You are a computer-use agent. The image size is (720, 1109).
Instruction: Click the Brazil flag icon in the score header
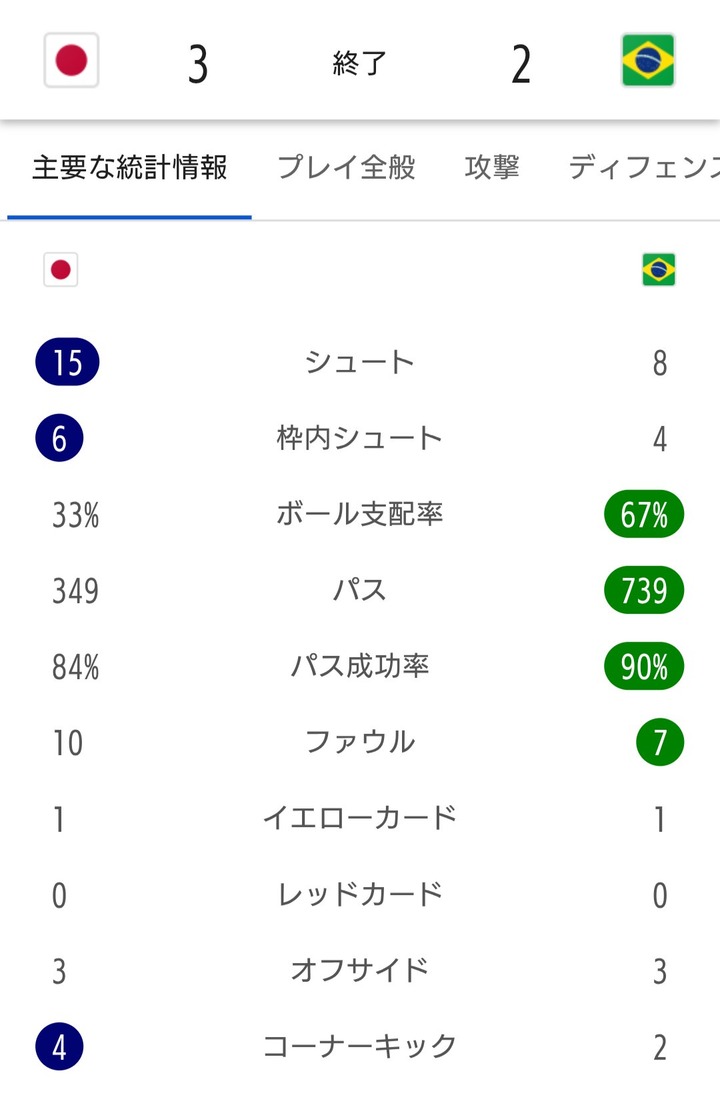point(647,61)
